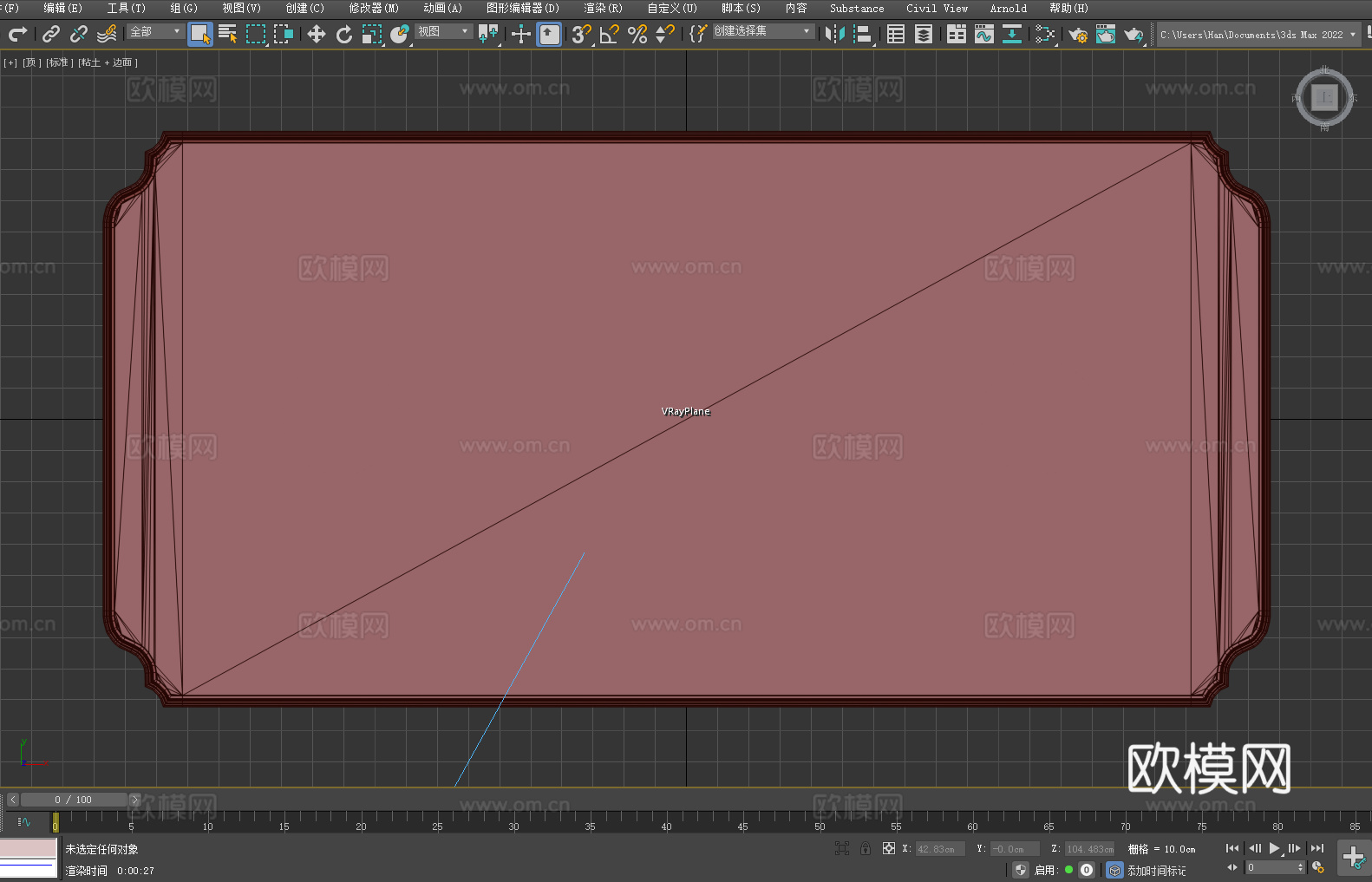Screen dimensions: 1372x882
Task: Click the ViewCube top face
Action: pyautogui.click(x=1324, y=98)
